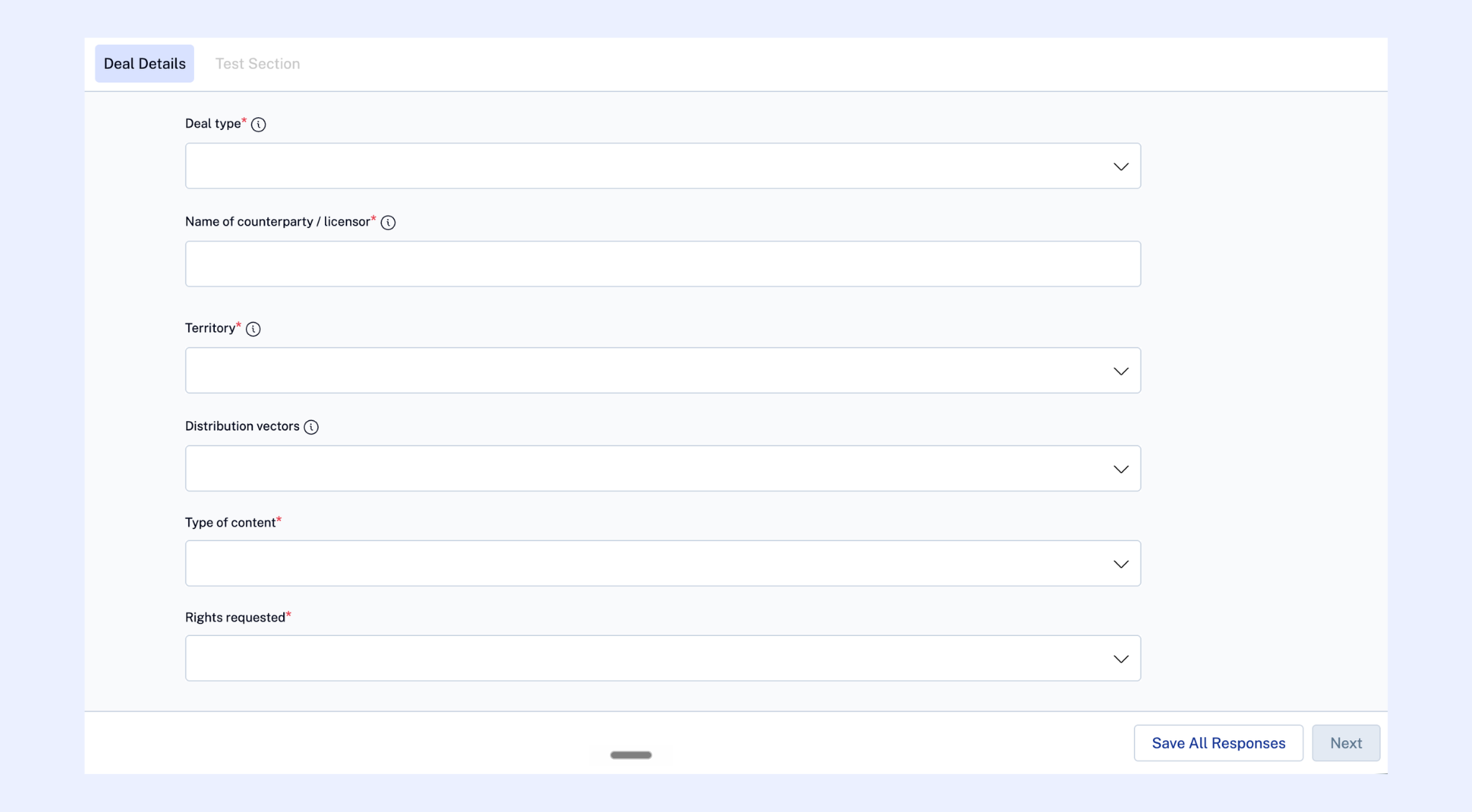Expand the Rights requested dropdown
Viewport: 1472px width, 812px height.
pyautogui.click(x=663, y=658)
